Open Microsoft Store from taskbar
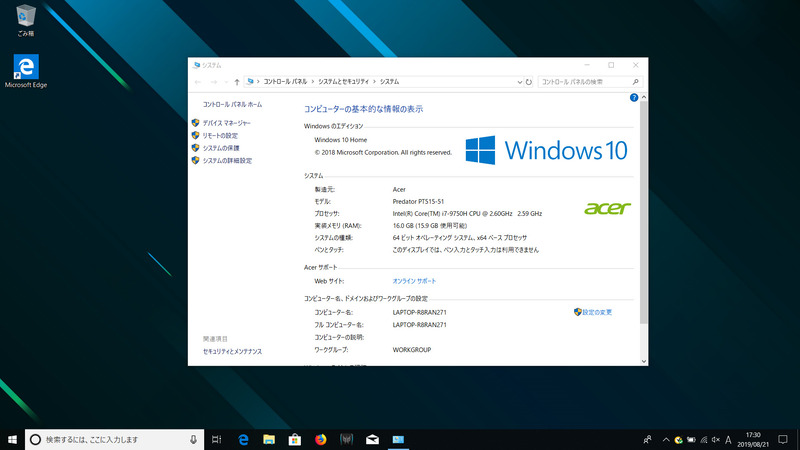Viewport: 800px width, 450px height. coord(294,439)
